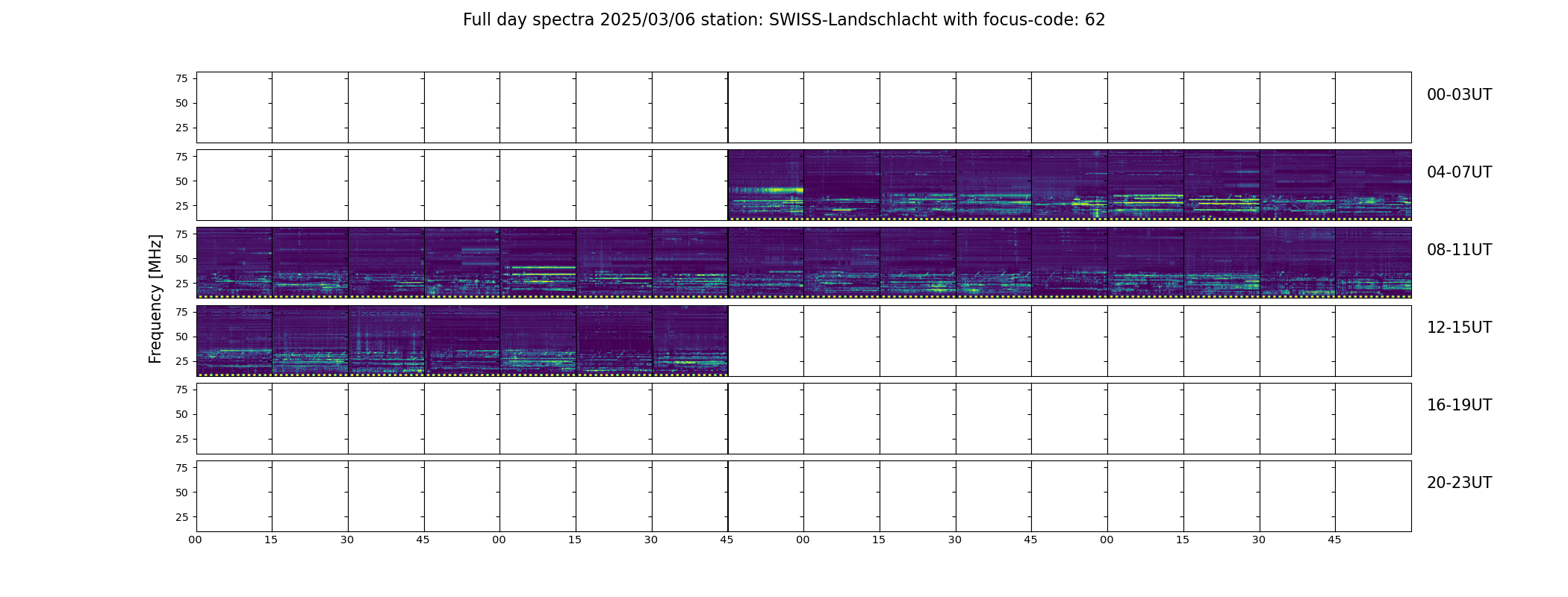Click the rightmost '45' time-axis tick label
Screen dimensions: 1568x597
(x=1335, y=540)
